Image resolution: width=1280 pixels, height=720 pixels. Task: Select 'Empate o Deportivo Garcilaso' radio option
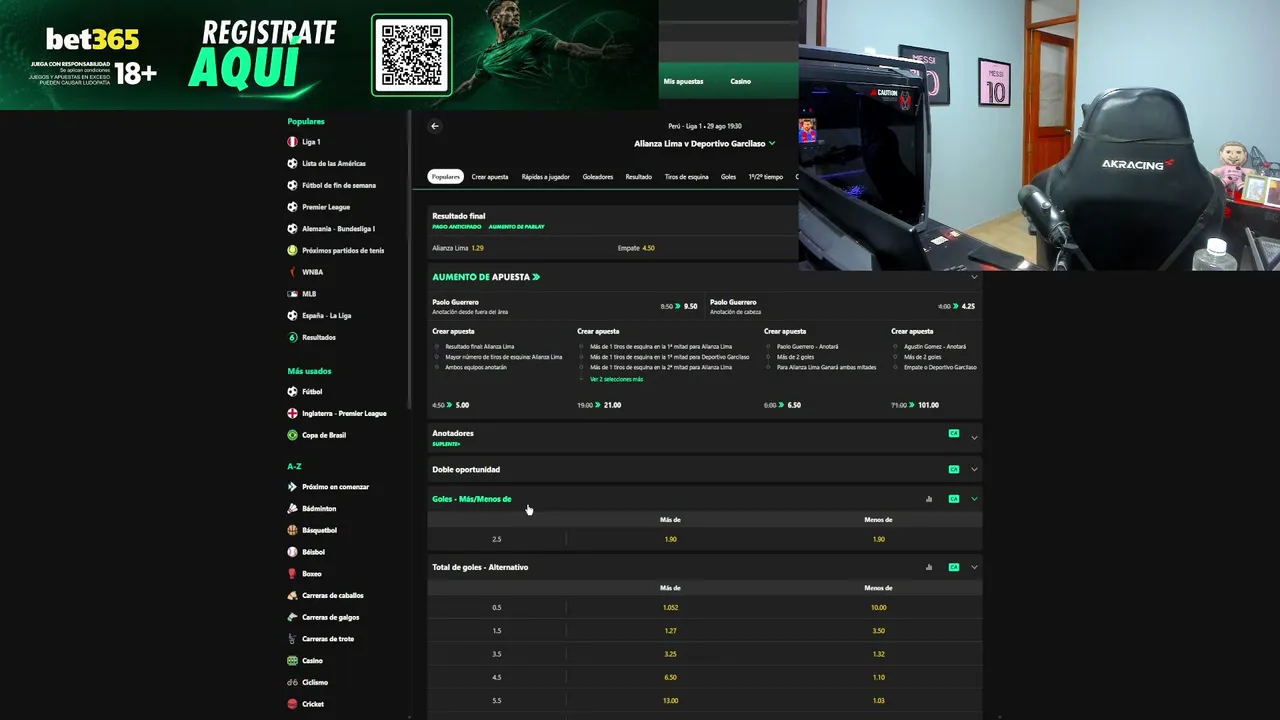point(896,367)
